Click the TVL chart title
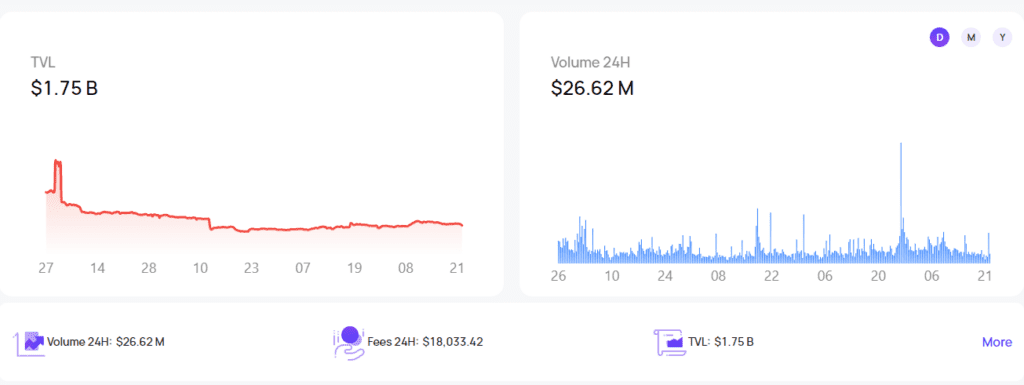Screen dimensions: 1024x385 (42, 63)
